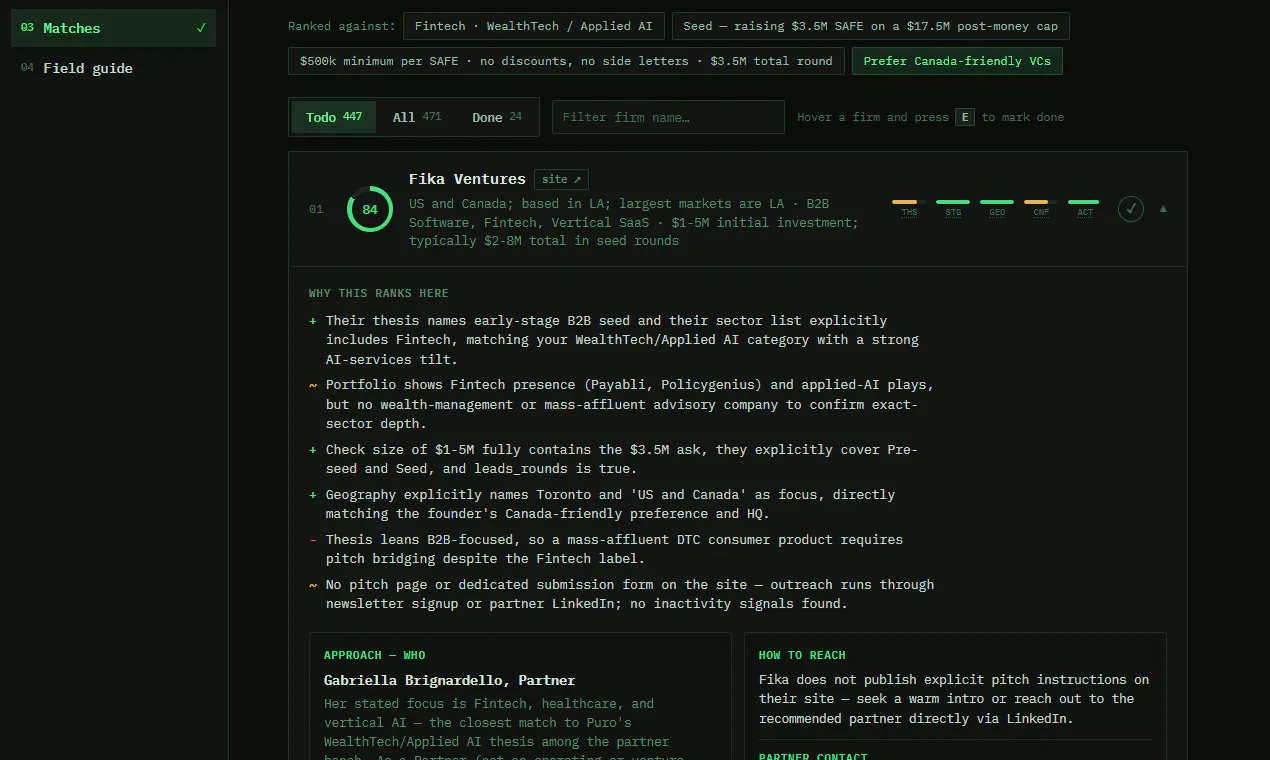Click the ACT activity score bar

click(1085, 207)
